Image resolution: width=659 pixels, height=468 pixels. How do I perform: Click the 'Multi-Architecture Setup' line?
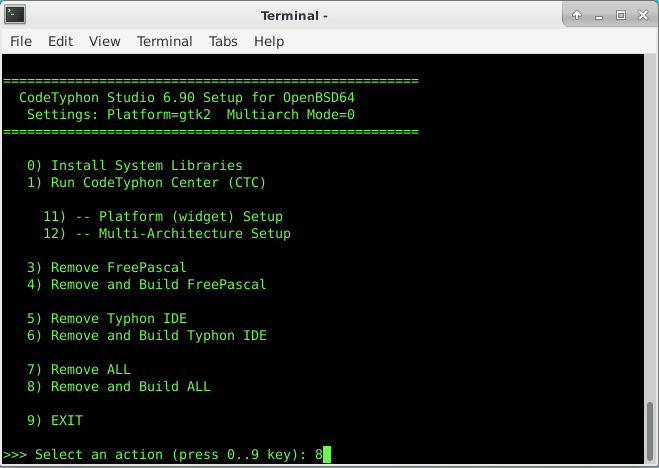pyautogui.click(x=167, y=233)
